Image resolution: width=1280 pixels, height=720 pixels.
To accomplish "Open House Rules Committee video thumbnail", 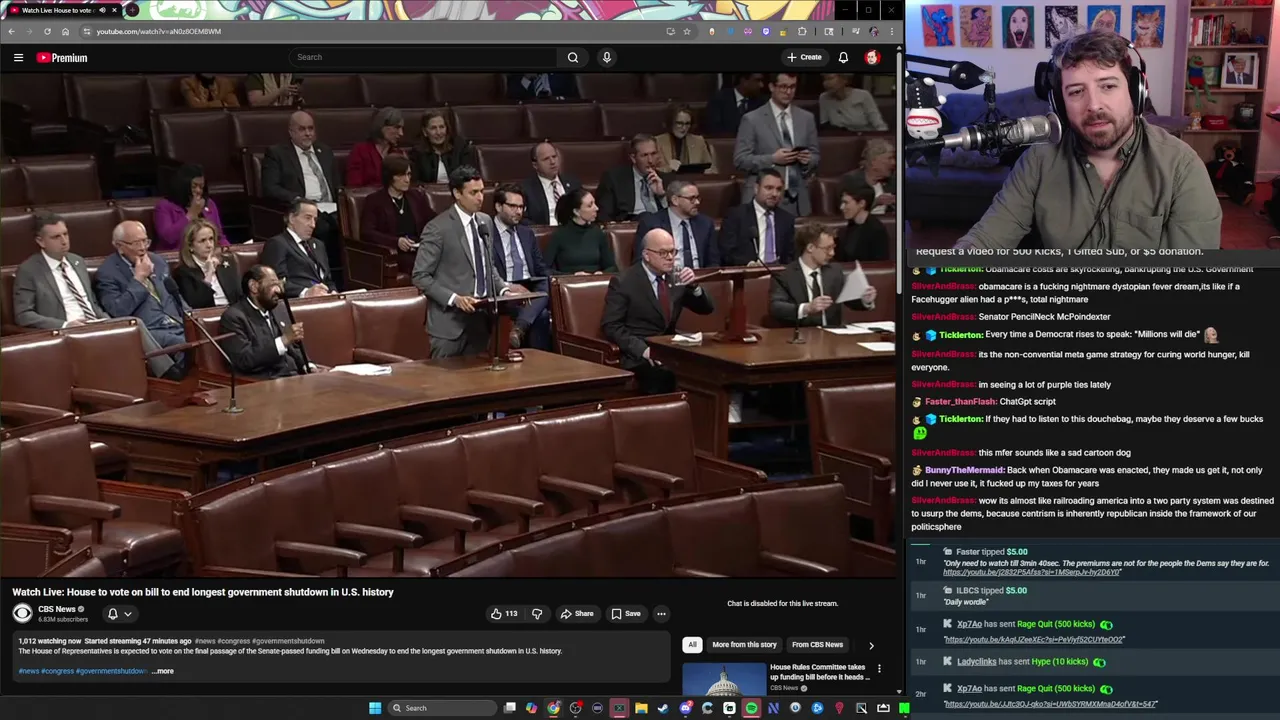I will [x=724, y=680].
